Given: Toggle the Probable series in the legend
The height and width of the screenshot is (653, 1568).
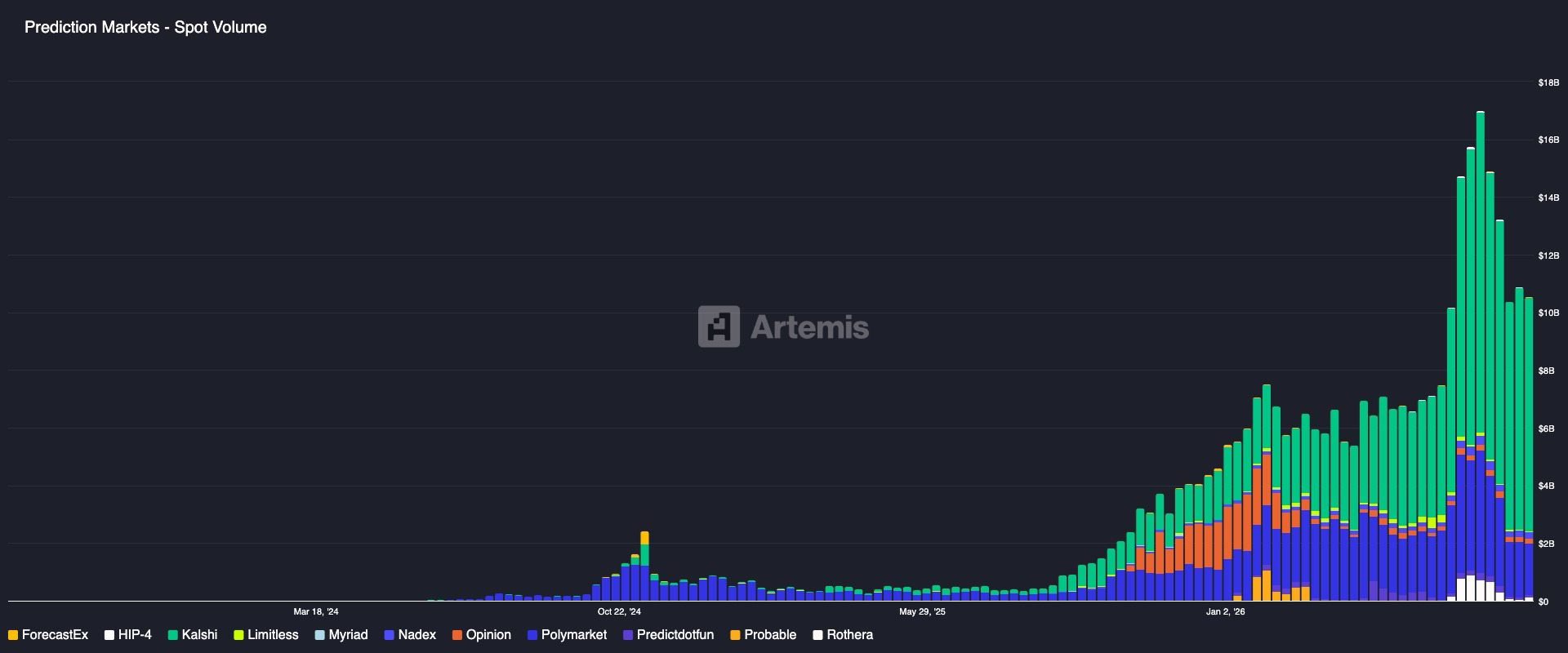Looking at the screenshot, I should (x=764, y=635).
